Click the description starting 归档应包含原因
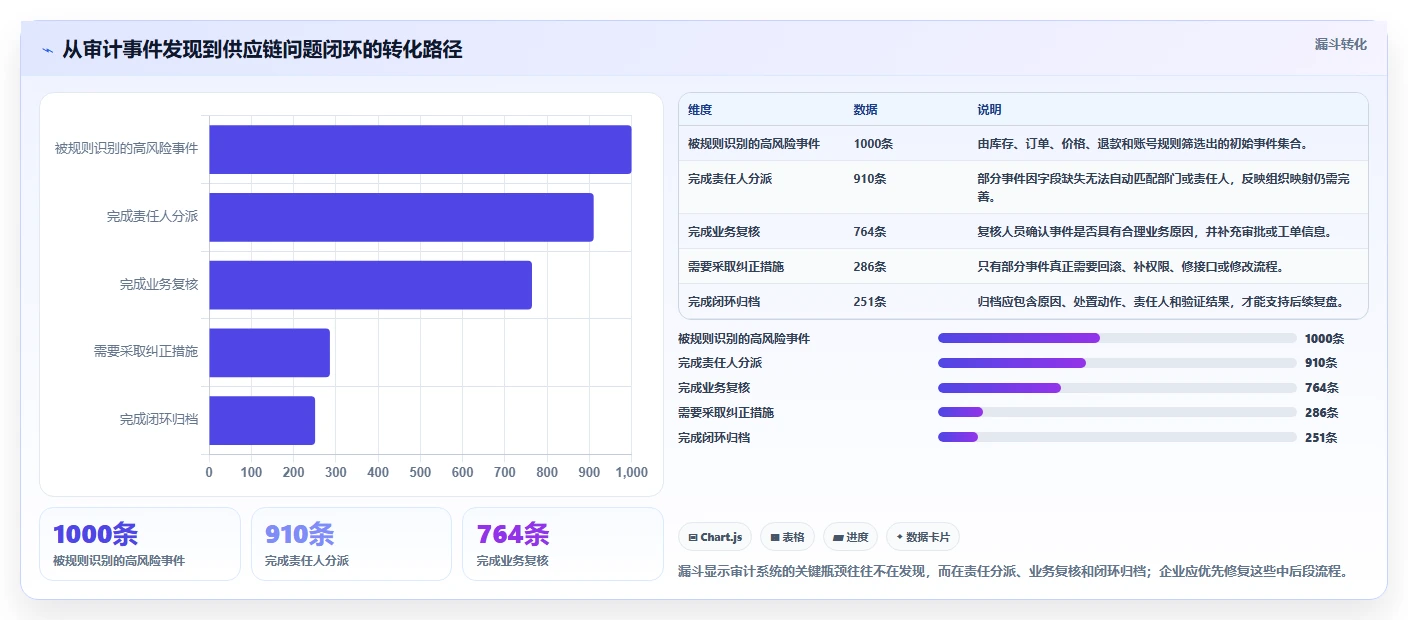 pos(1160,302)
